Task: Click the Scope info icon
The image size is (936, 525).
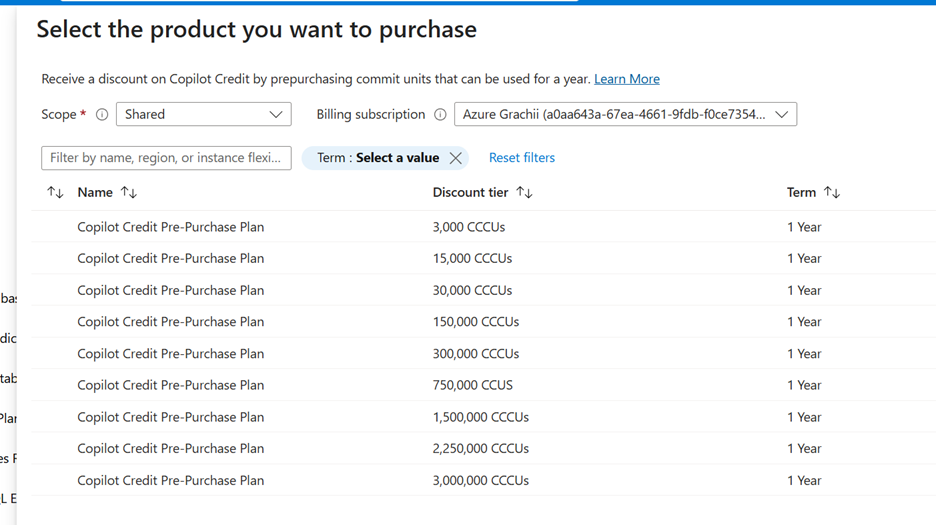Action: 102,114
